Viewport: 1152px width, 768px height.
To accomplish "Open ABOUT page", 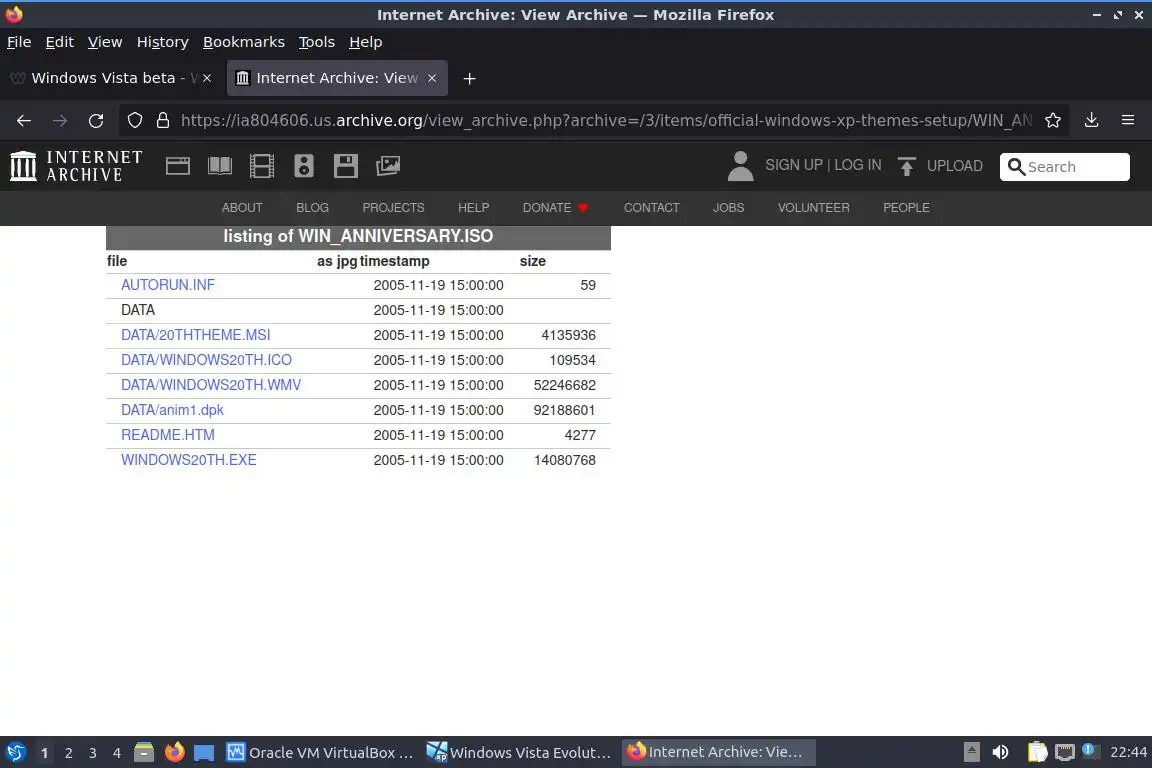I will coord(242,208).
